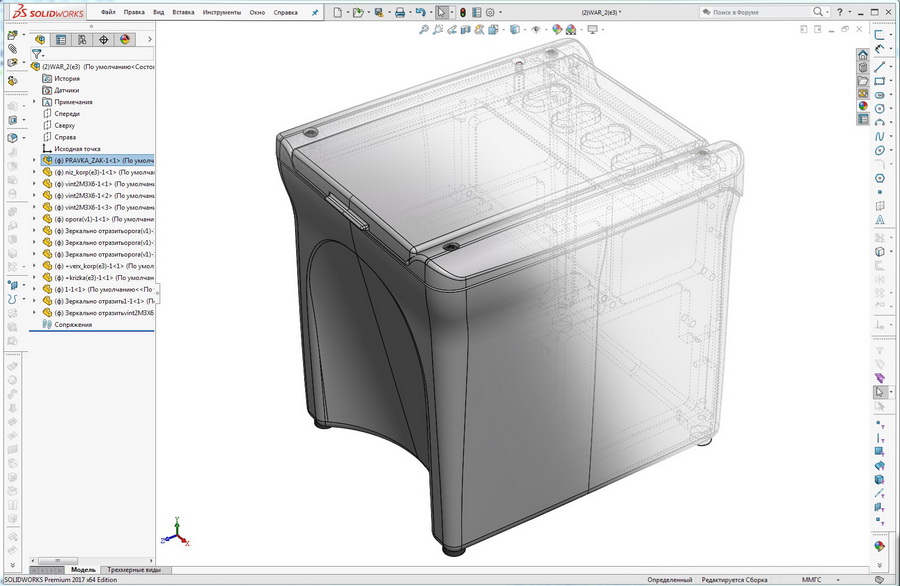This screenshot has height=586, width=900.
Task: Open the View Settings monitor icon
Action: tap(592, 29)
